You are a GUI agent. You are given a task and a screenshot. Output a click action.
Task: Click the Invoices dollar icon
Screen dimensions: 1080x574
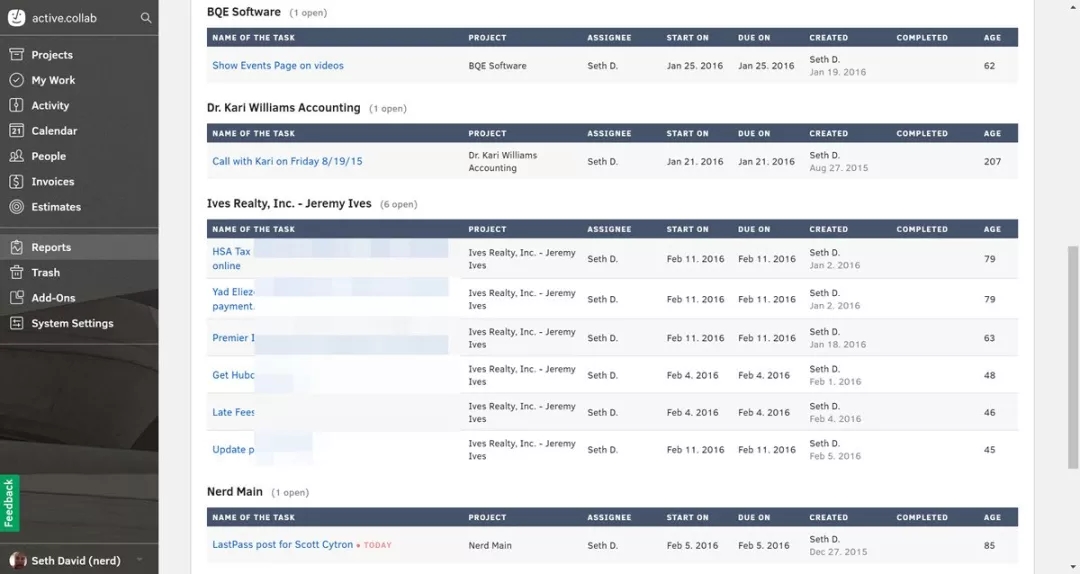pos(17,182)
